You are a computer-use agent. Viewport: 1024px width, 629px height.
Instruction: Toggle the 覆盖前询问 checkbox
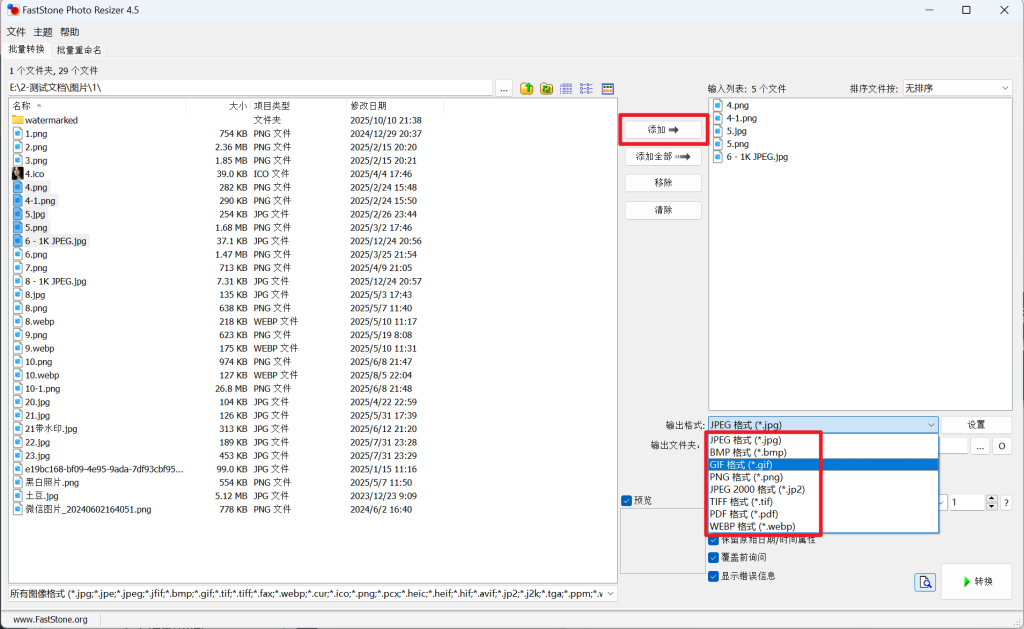[714, 557]
